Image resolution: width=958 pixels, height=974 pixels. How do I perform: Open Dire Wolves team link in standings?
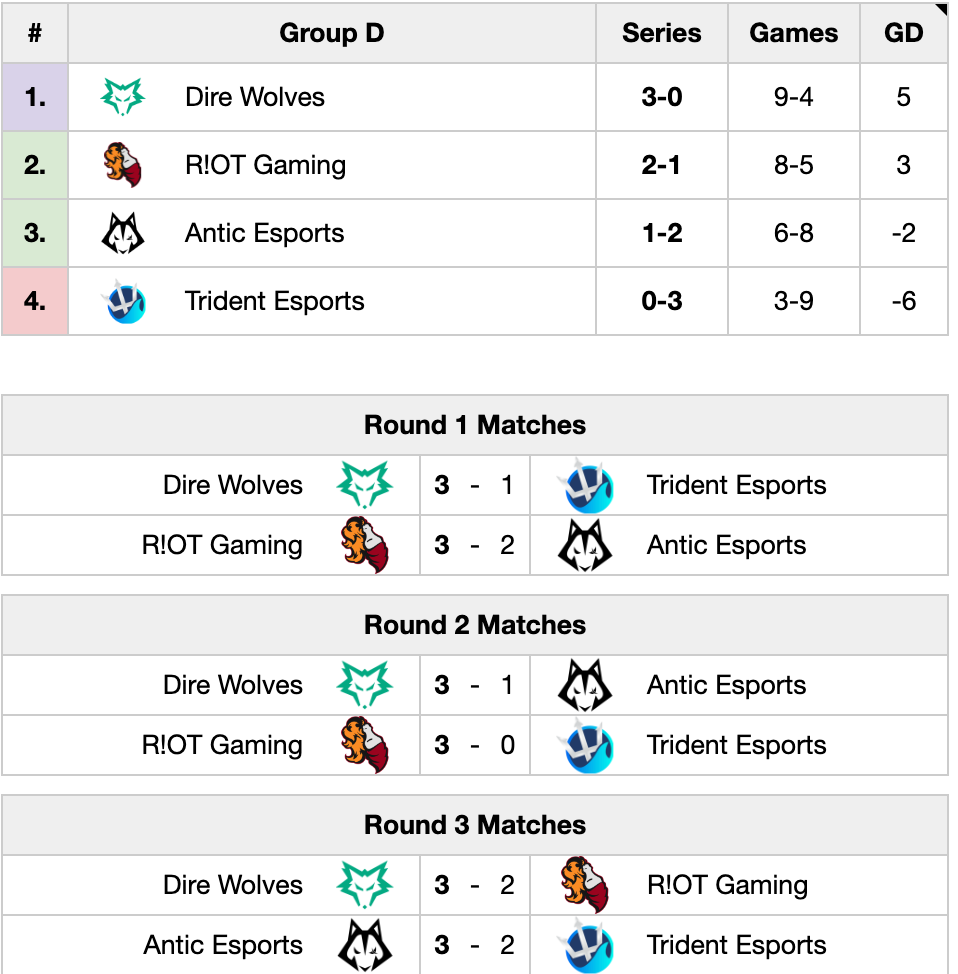tap(255, 97)
